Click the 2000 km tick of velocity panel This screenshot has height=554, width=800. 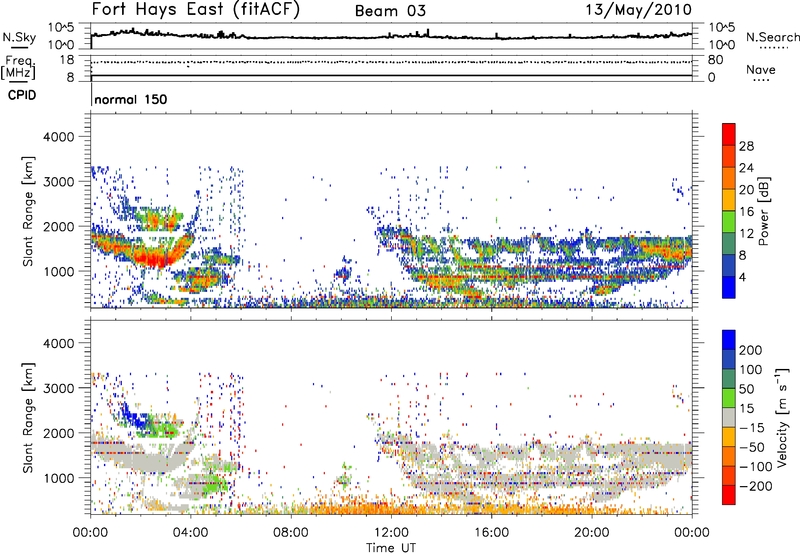click(58, 433)
